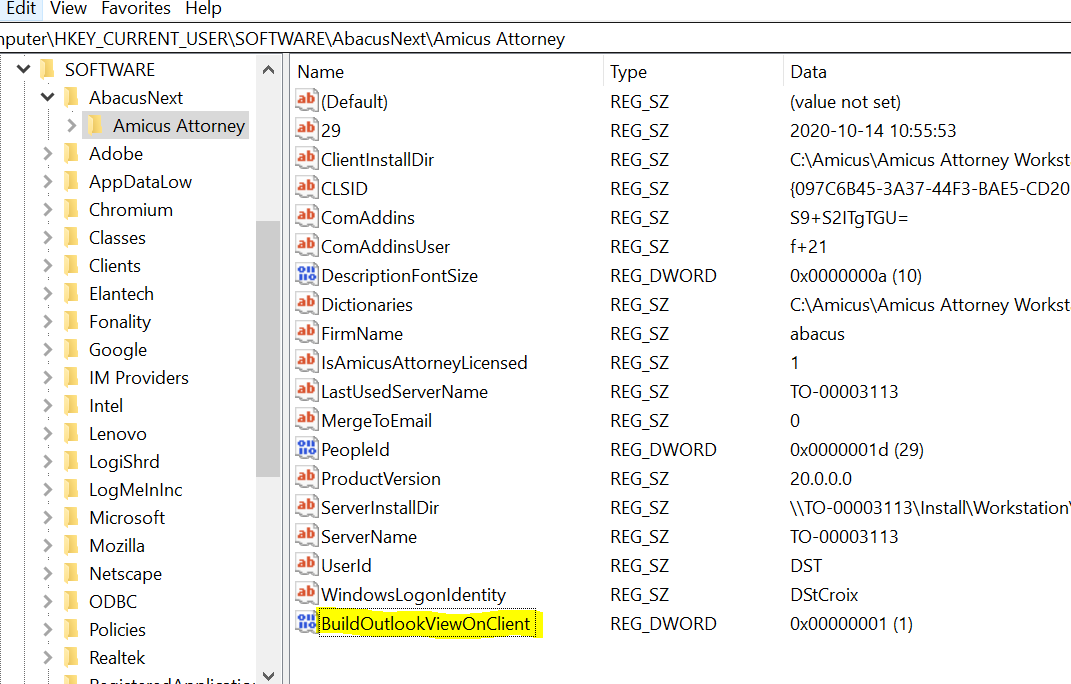Click the string icon next to ProductVersion

tap(307, 478)
